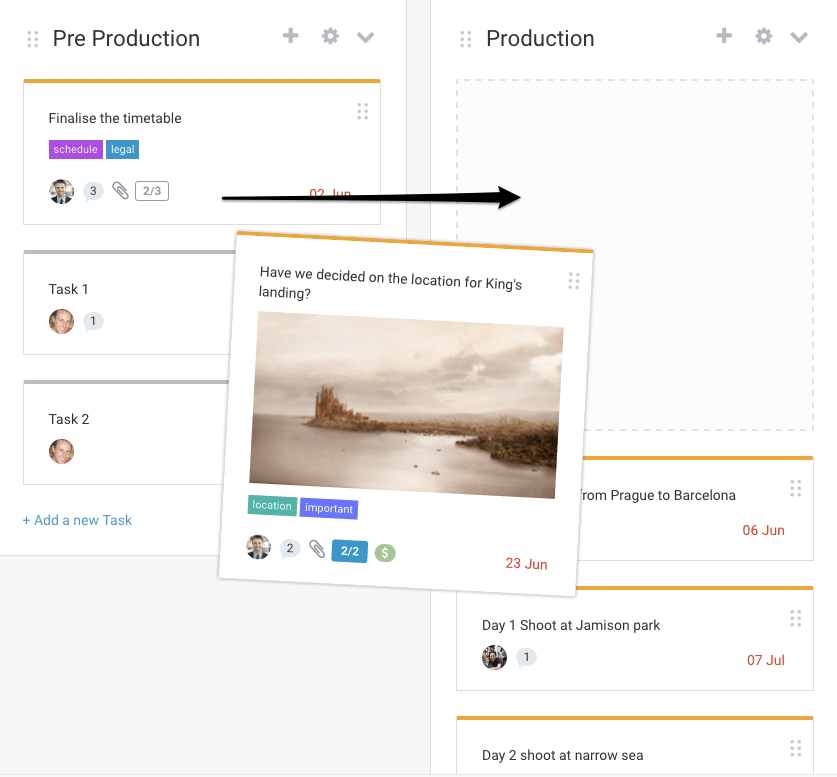Screen dimensions: 837x777
Task: Select the important tag label
Action: (x=329, y=509)
